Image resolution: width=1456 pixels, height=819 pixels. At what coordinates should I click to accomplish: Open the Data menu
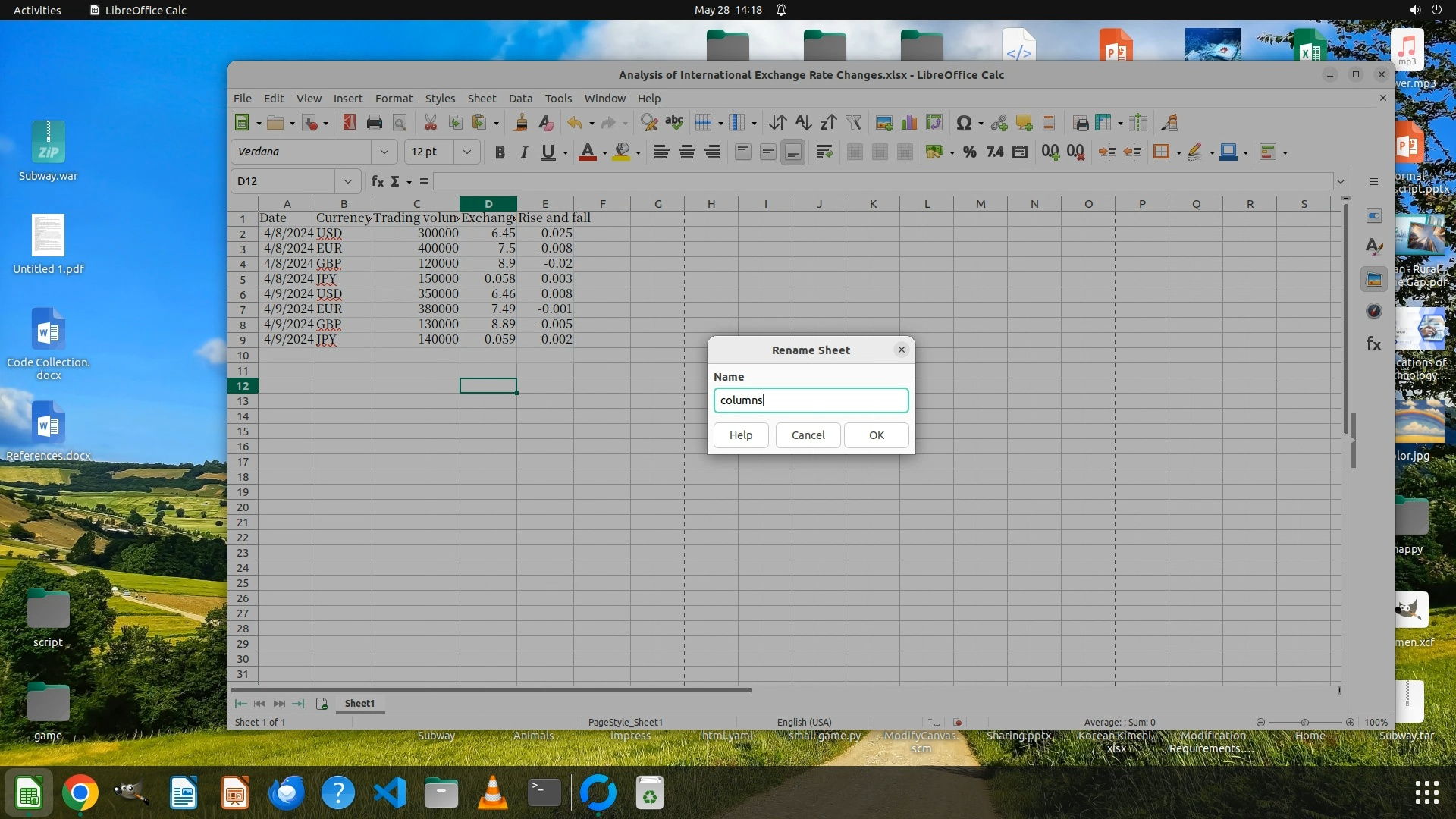tap(520, 99)
